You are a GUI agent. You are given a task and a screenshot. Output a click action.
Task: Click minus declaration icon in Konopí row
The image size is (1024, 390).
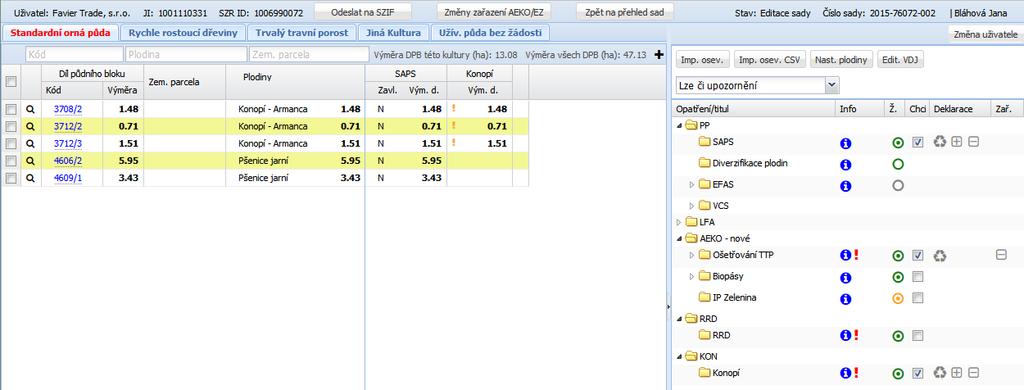[x=973, y=373]
